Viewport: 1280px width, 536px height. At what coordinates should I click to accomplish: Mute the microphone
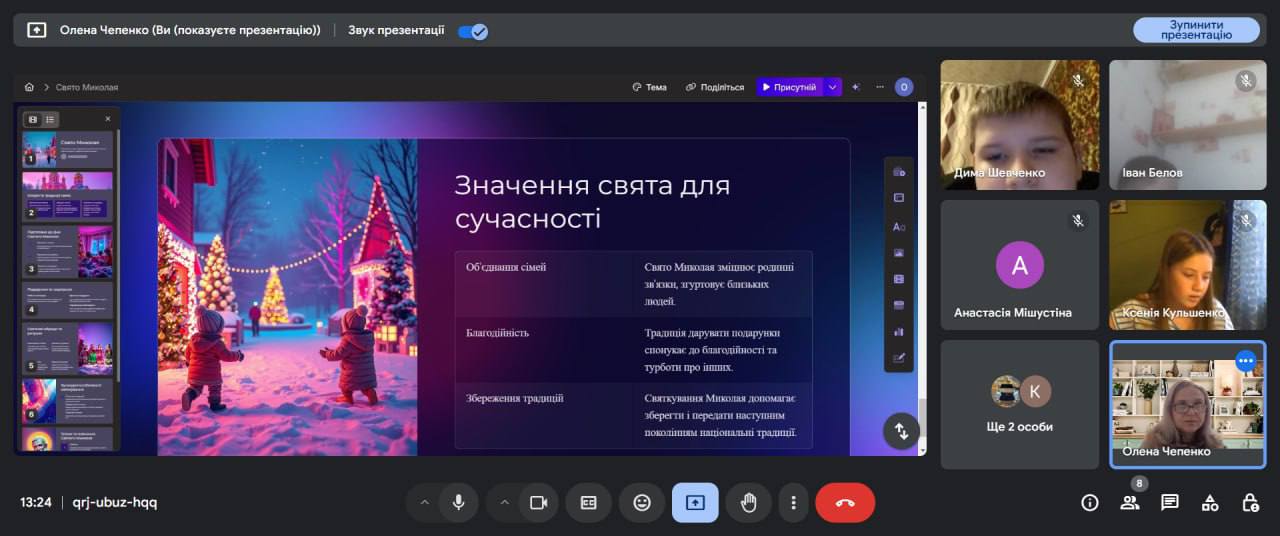pos(458,503)
